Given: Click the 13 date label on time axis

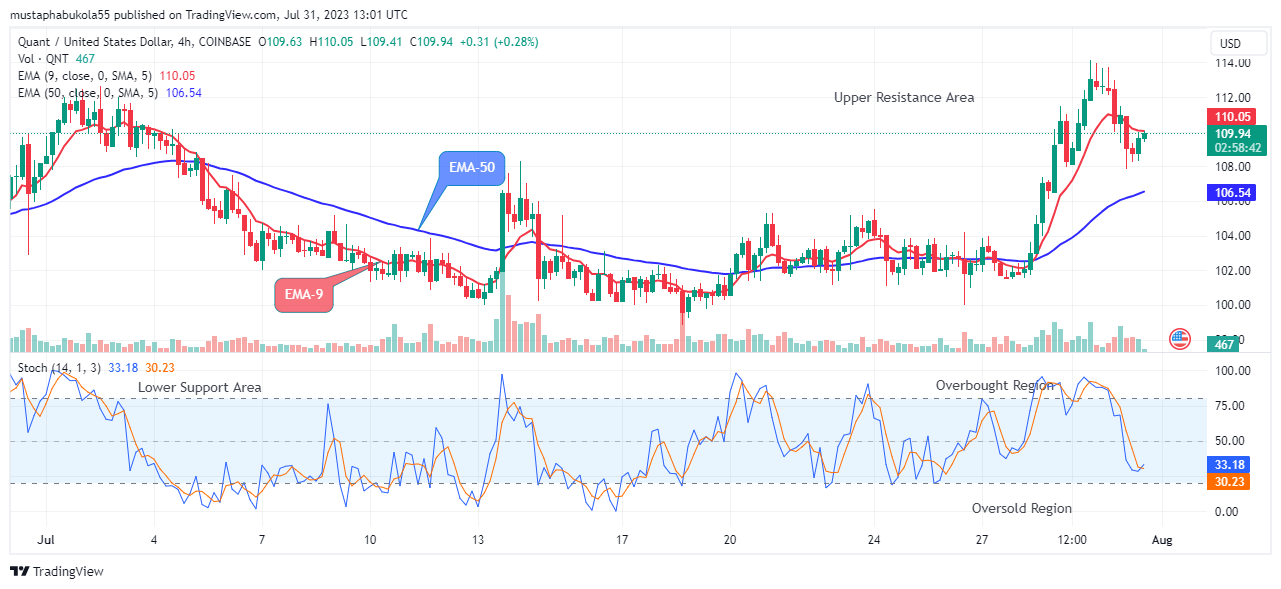Looking at the screenshot, I should (x=477, y=540).
